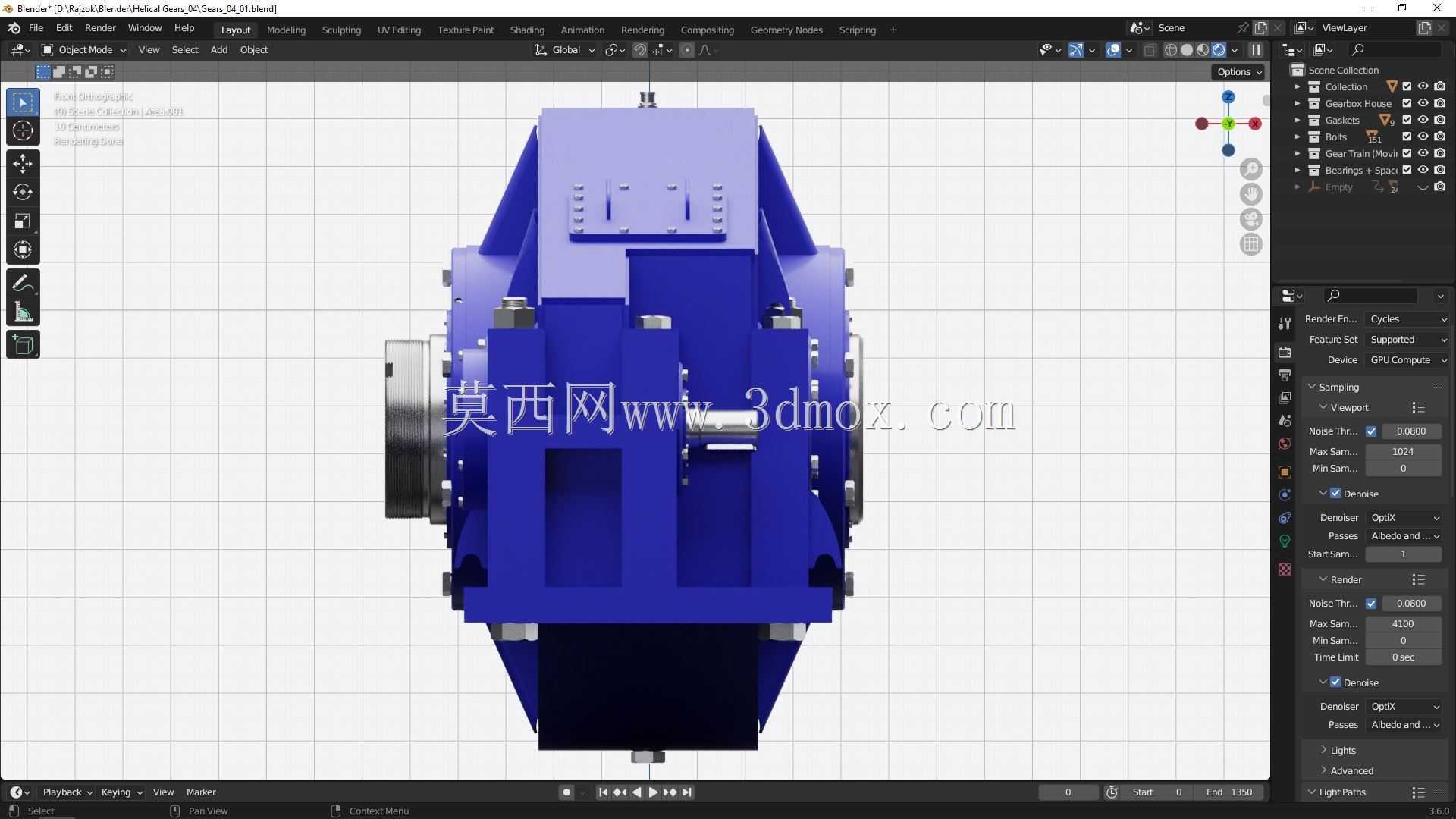Activate the Move tool
Image resolution: width=1456 pixels, height=819 pixels.
click(x=23, y=163)
